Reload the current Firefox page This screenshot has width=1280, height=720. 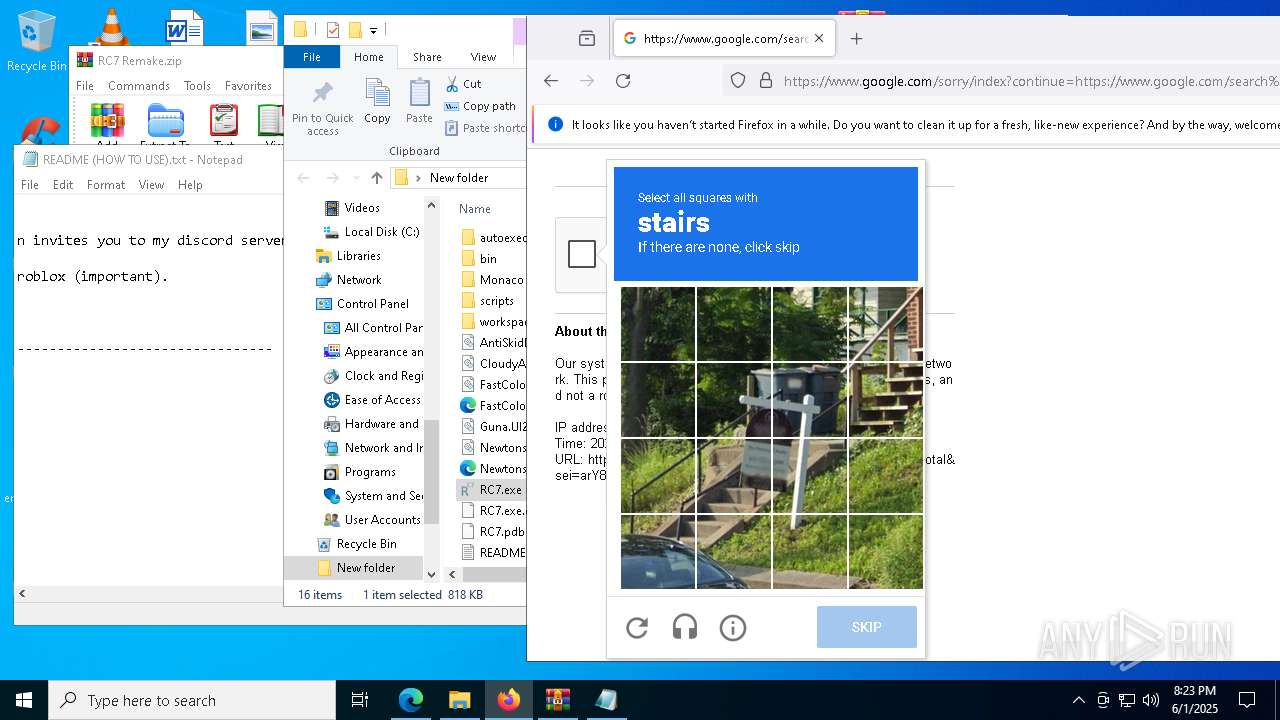tap(623, 81)
